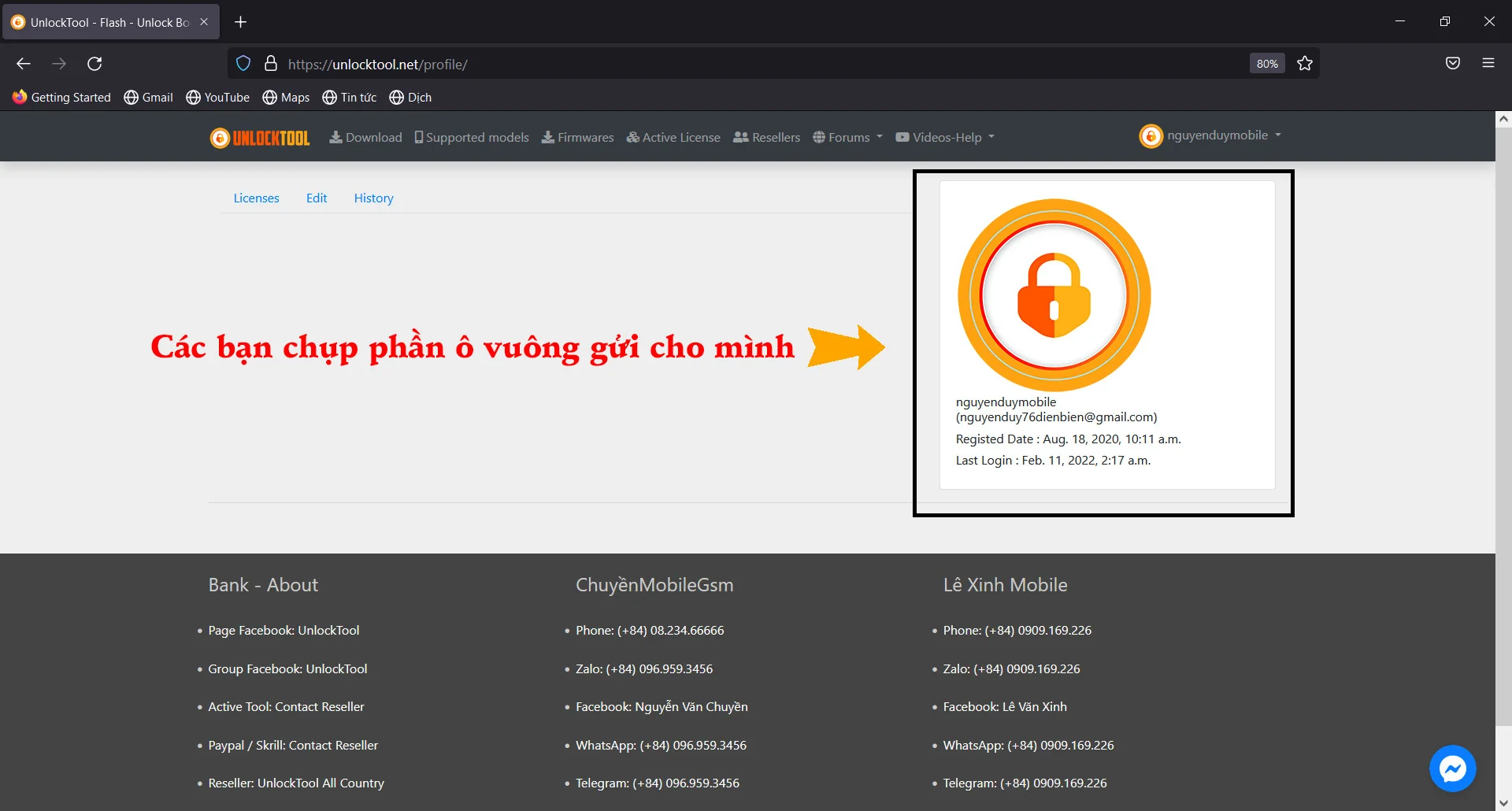Viewport: 1512px width, 811px height.
Task: Switch to the Edit tab
Action: coord(317,198)
